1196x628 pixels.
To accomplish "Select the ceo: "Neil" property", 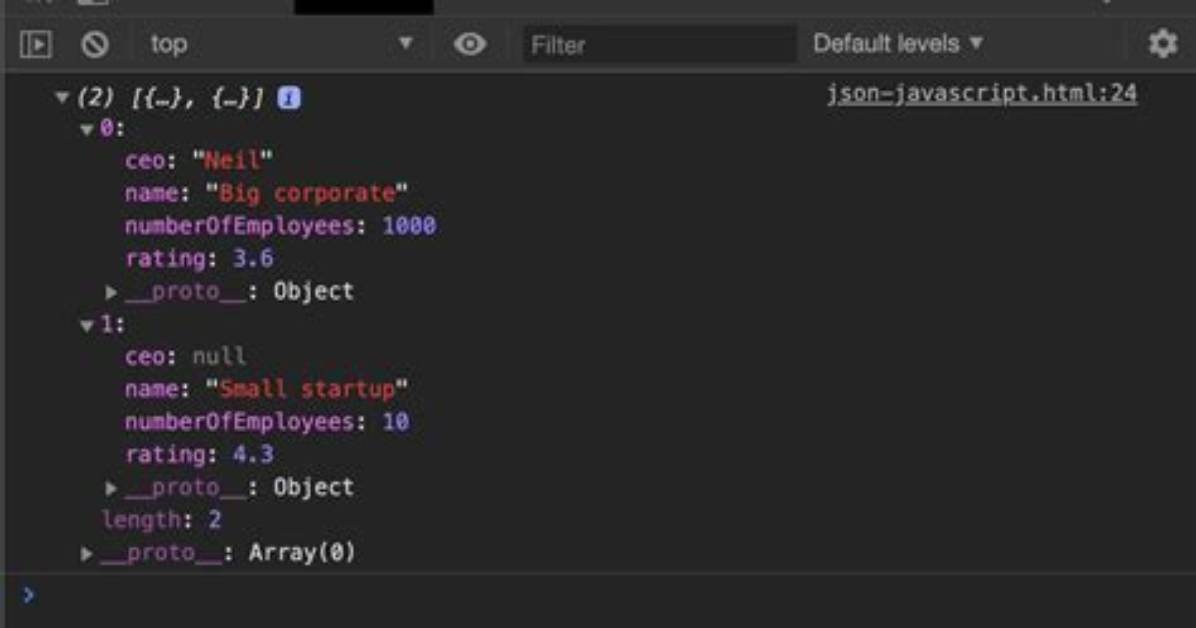I will coord(198,160).
